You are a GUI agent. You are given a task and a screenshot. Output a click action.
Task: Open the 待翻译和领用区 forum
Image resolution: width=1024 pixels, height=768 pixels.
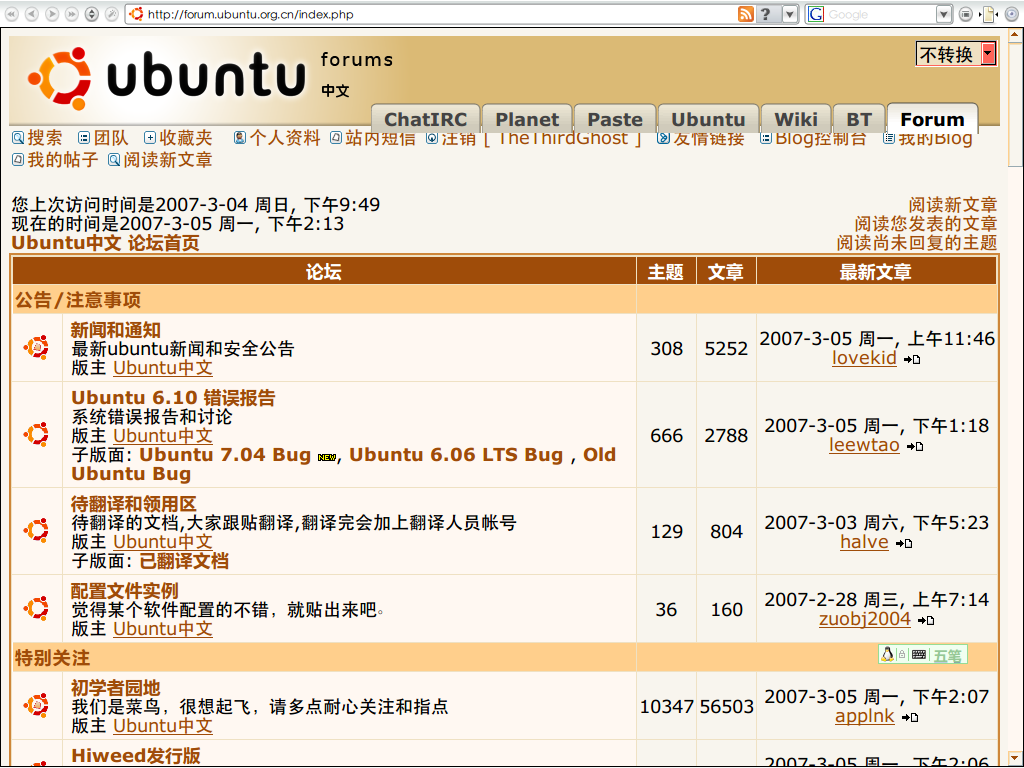click(133, 504)
